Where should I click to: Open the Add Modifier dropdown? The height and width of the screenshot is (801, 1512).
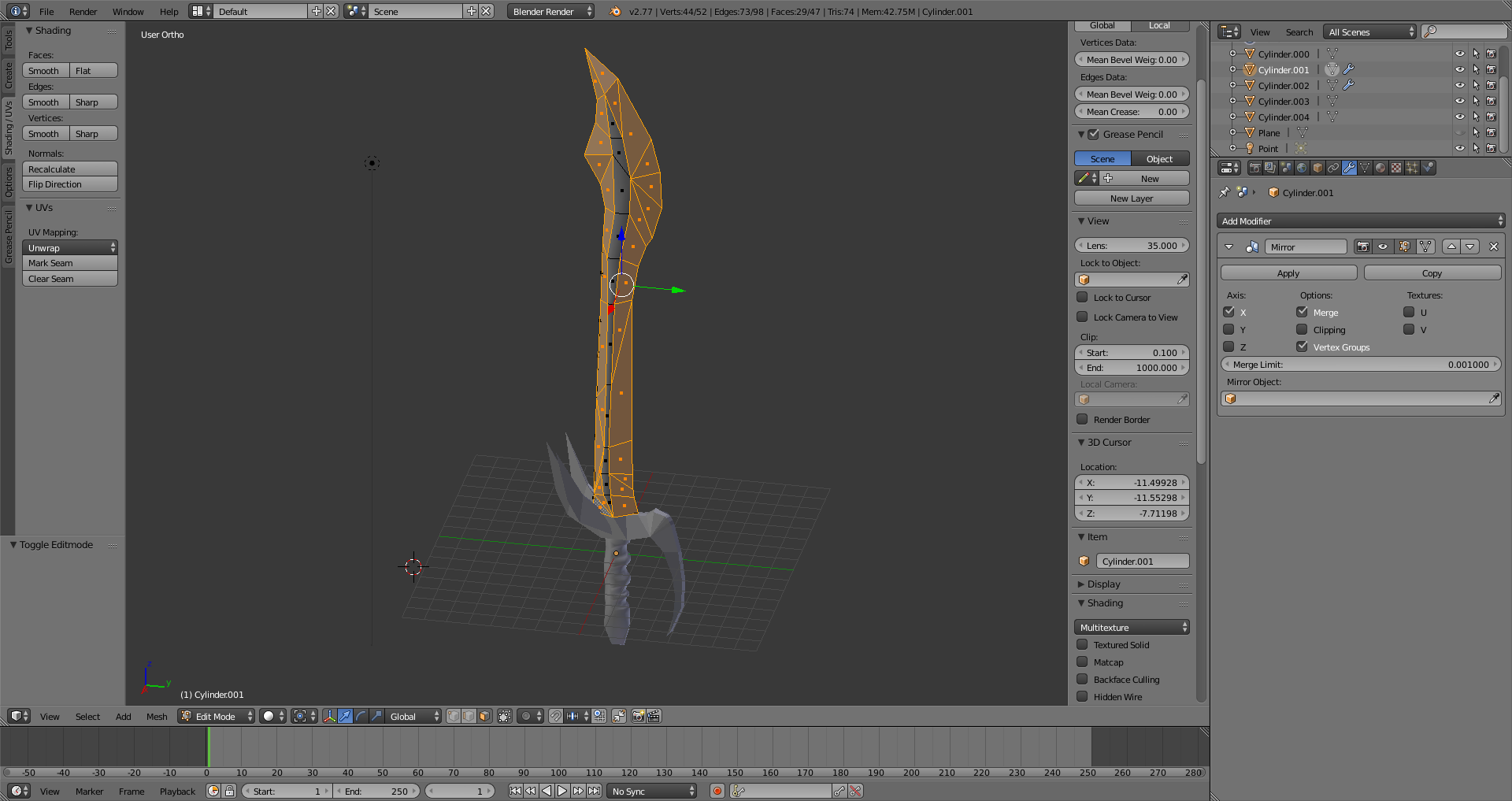[1361, 221]
